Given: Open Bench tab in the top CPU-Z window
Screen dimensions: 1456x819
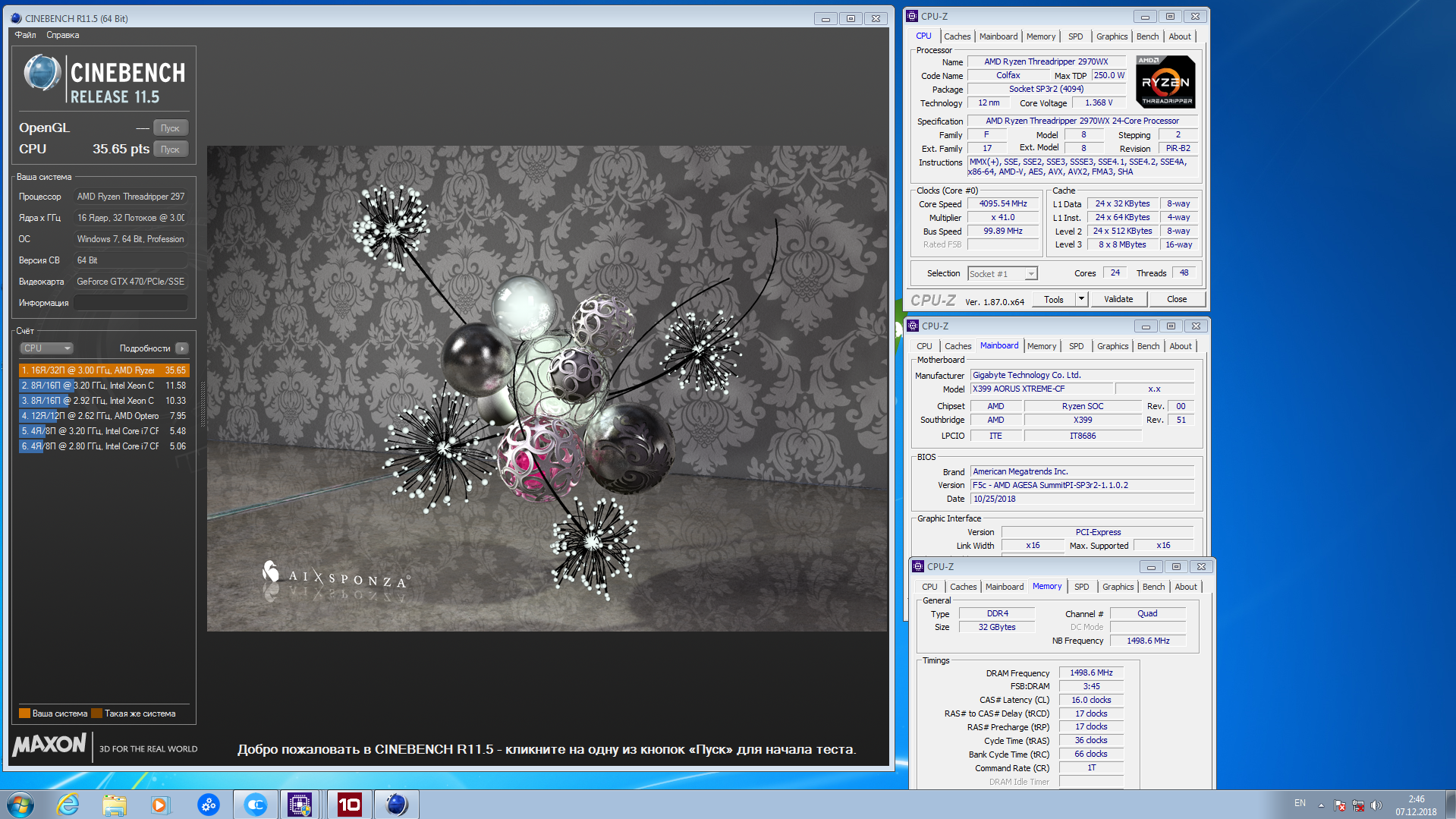Looking at the screenshot, I should (x=1147, y=36).
